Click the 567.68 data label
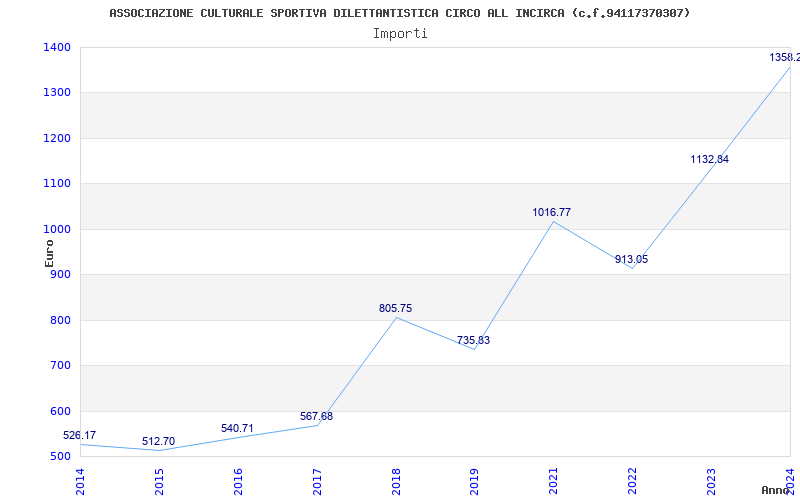The height and width of the screenshot is (500, 800). [x=316, y=416]
